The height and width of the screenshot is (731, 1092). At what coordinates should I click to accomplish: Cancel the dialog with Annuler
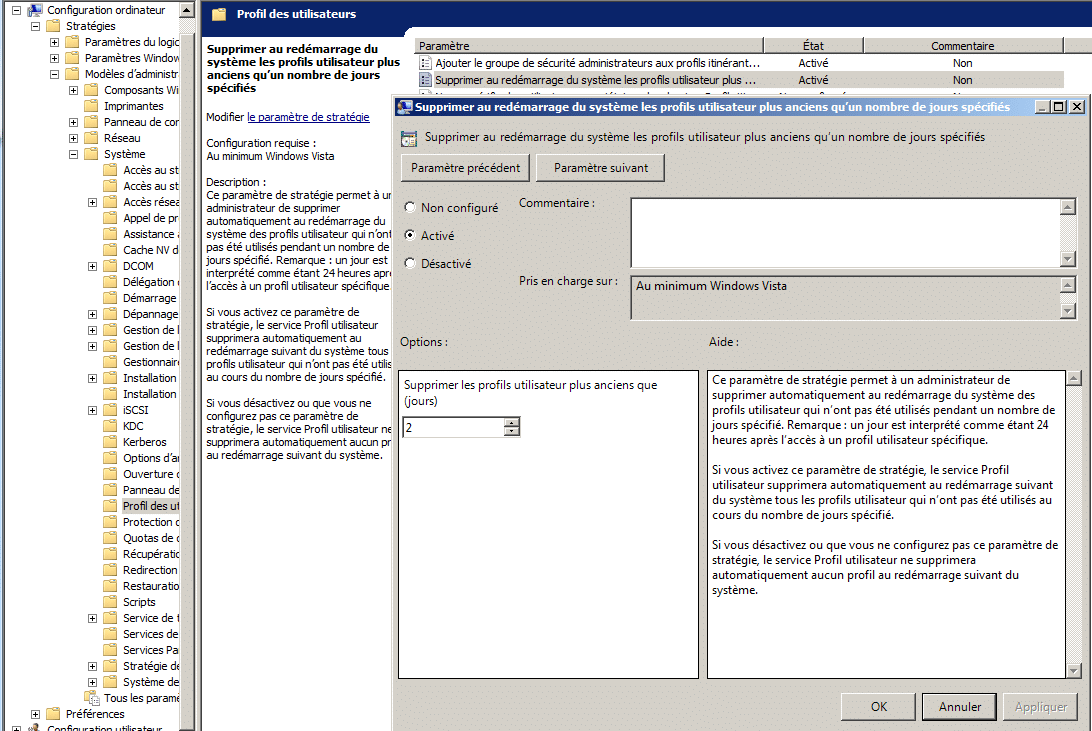click(x=960, y=707)
